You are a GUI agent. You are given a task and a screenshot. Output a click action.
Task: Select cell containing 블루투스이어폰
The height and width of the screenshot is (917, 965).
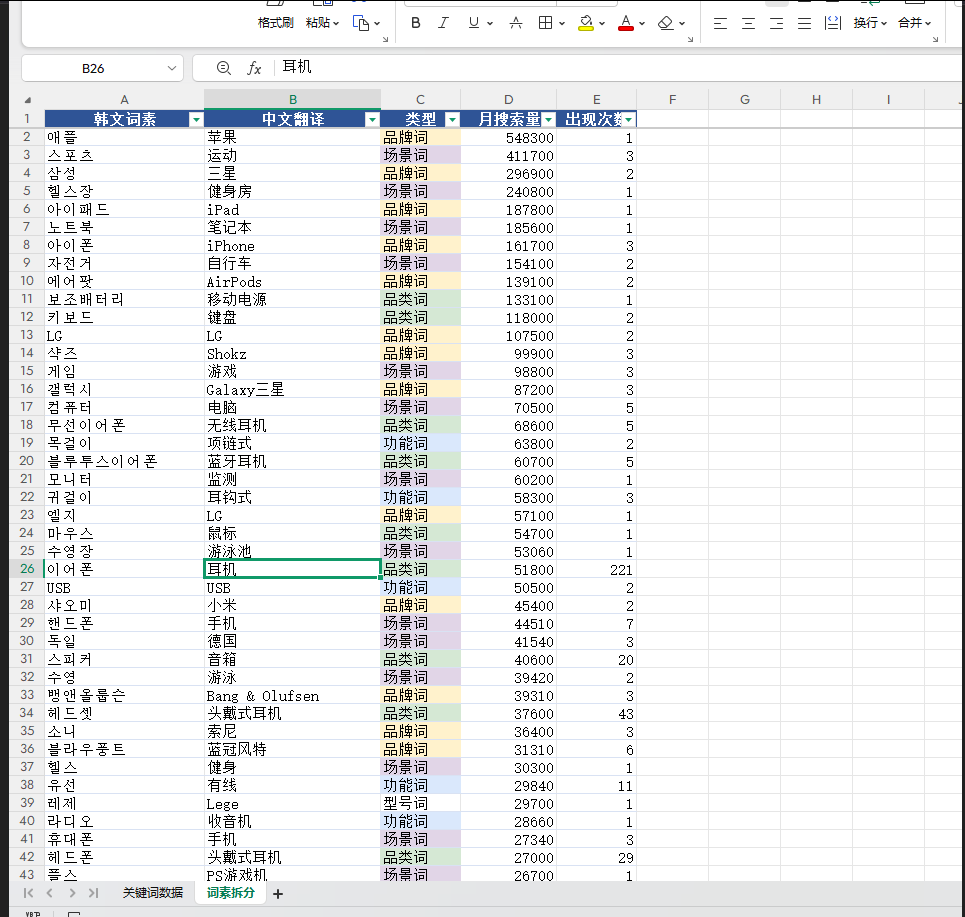click(124, 462)
